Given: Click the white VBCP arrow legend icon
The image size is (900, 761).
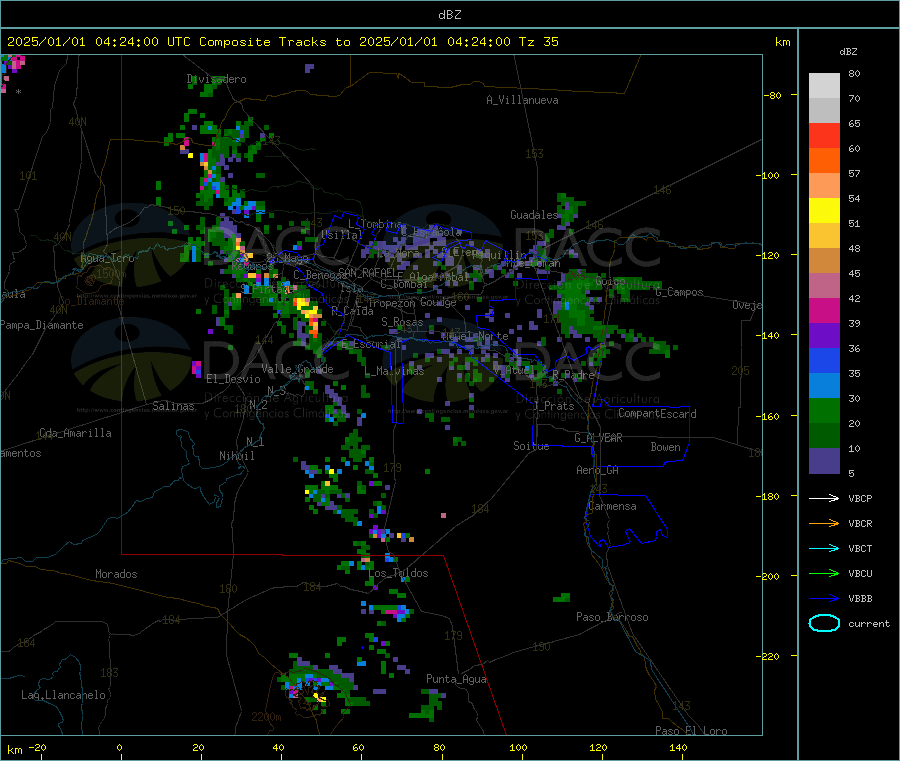Looking at the screenshot, I should click(824, 498).
